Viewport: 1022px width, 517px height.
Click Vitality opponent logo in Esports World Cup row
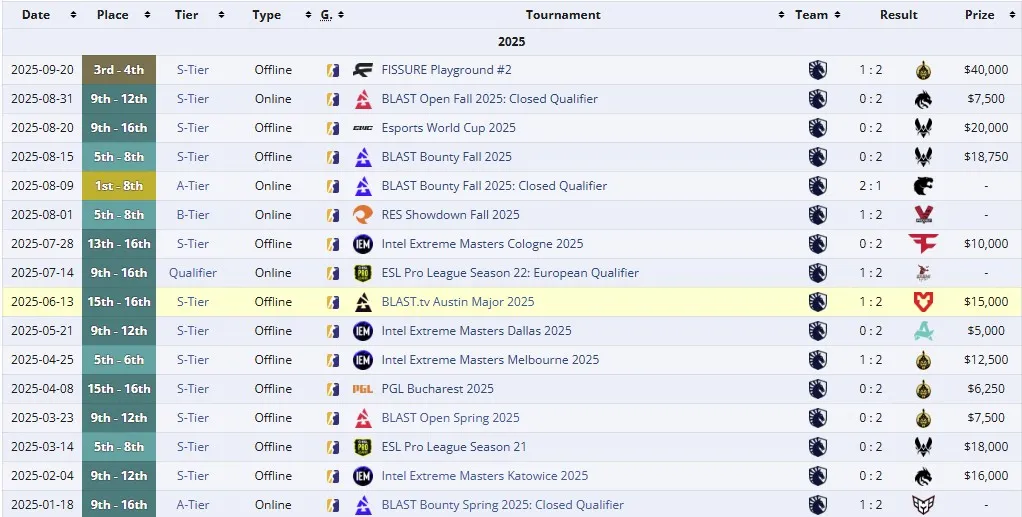923,128
